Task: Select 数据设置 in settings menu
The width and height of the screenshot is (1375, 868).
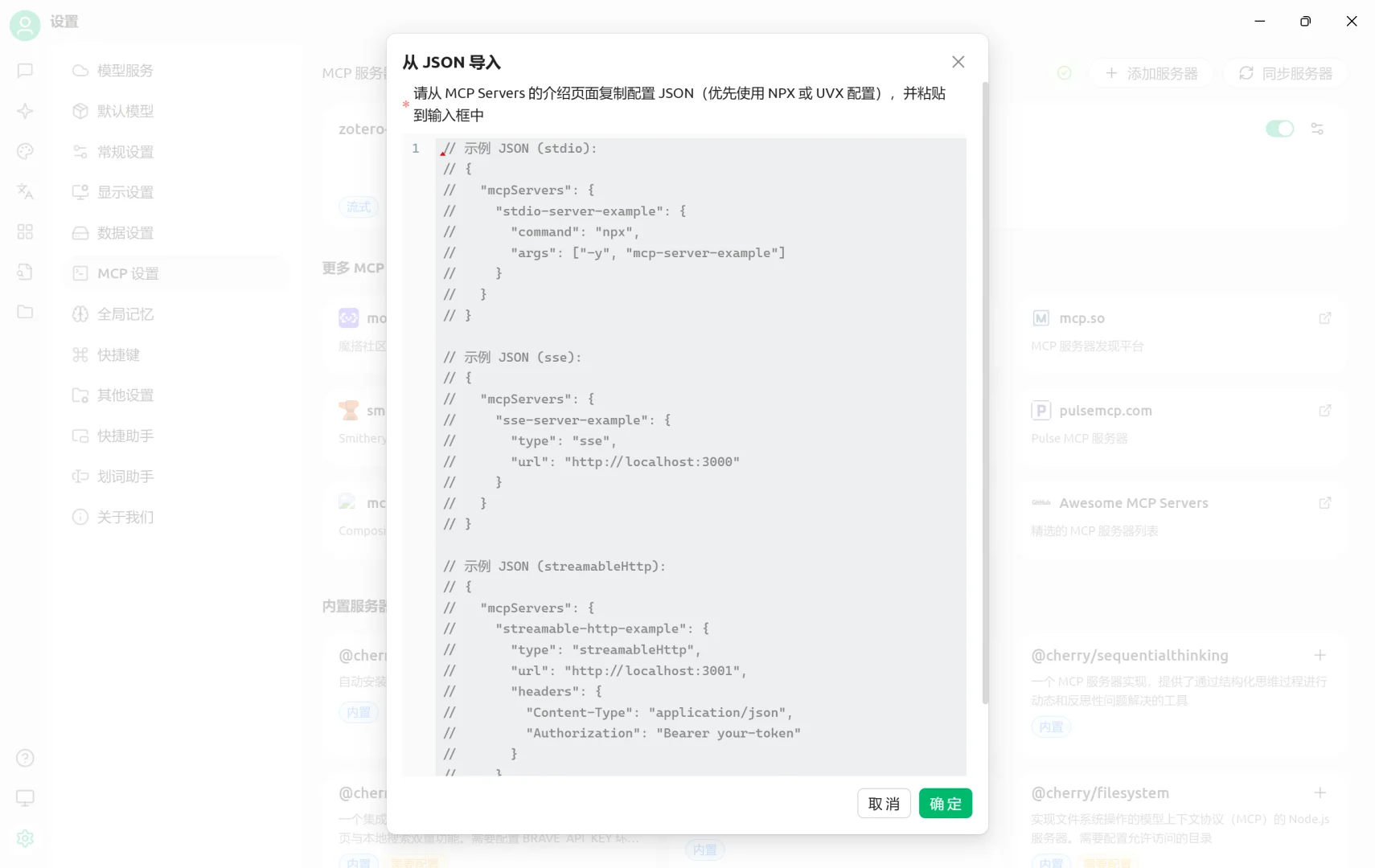Action: click(175, 233)
